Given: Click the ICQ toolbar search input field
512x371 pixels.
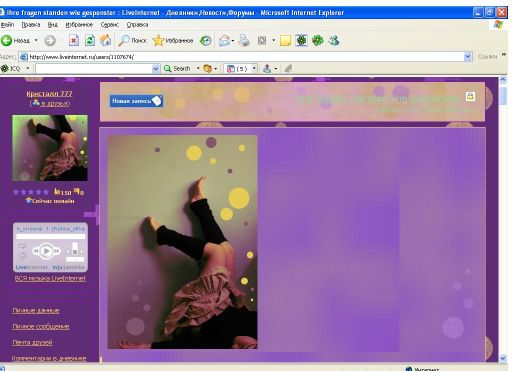Looking at the screenshot, I should (x=94, y=69).
